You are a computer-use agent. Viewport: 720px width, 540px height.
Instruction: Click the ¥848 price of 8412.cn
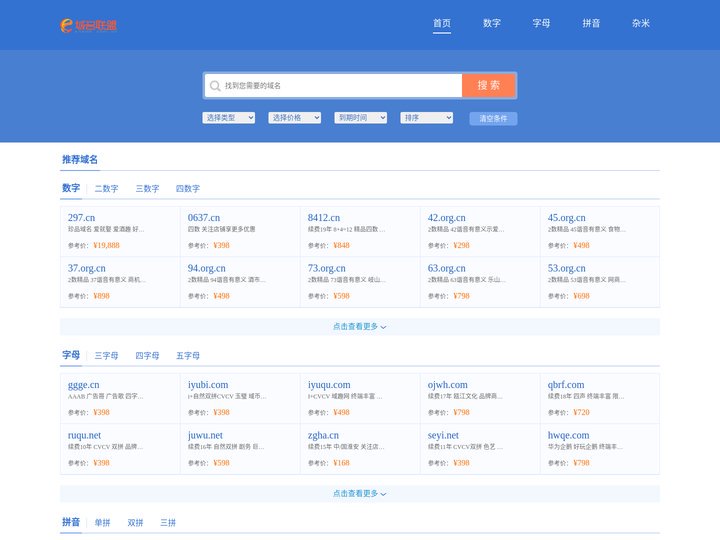click(x=341, y=245)
